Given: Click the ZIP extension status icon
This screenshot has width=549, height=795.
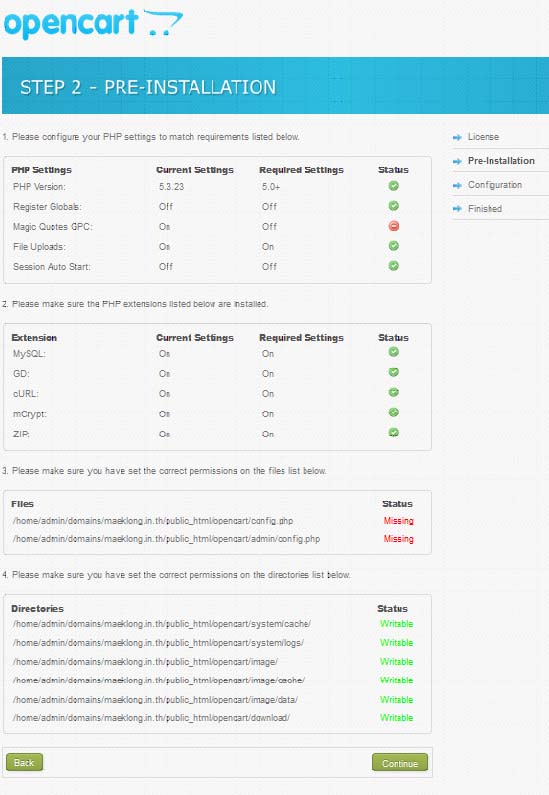Looking at the screenshot, I should [393, 432].
